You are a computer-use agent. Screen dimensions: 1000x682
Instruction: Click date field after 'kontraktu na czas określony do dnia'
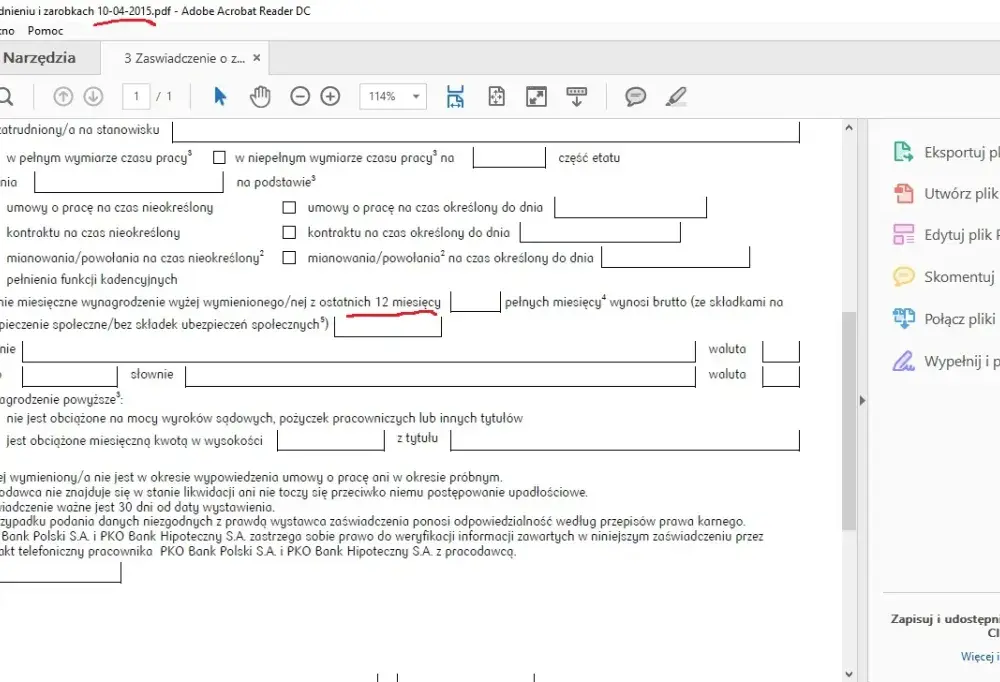coord(600,232)
